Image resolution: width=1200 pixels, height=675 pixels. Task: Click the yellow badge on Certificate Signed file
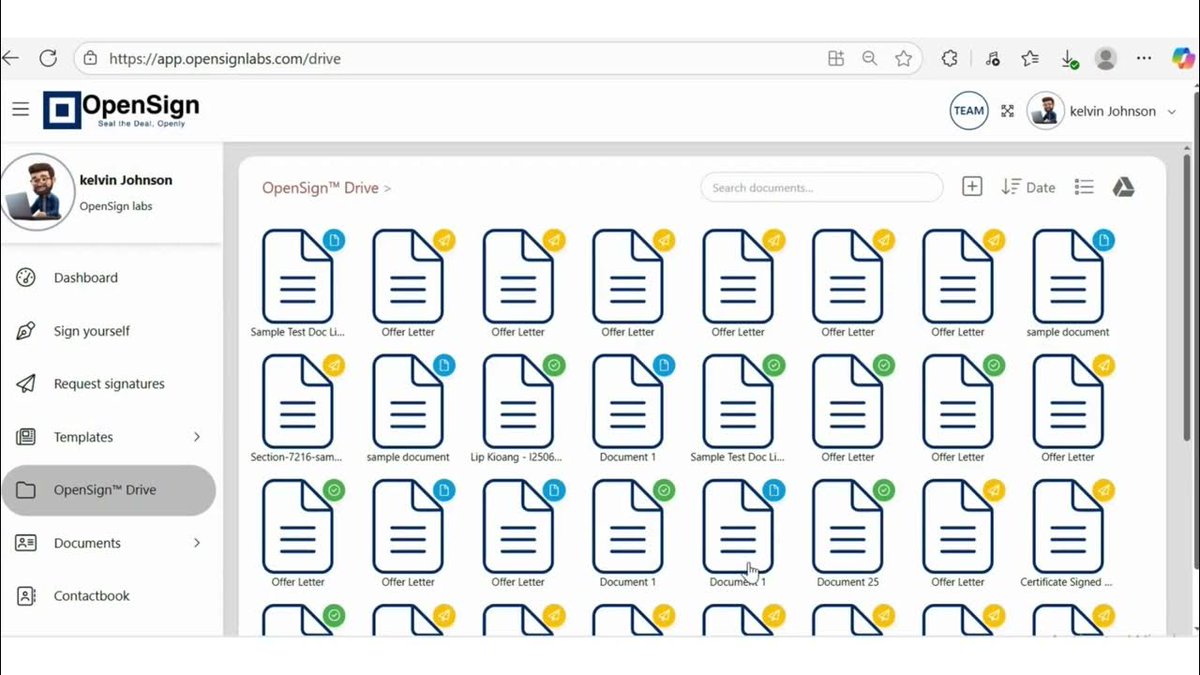click(1104, 490)
